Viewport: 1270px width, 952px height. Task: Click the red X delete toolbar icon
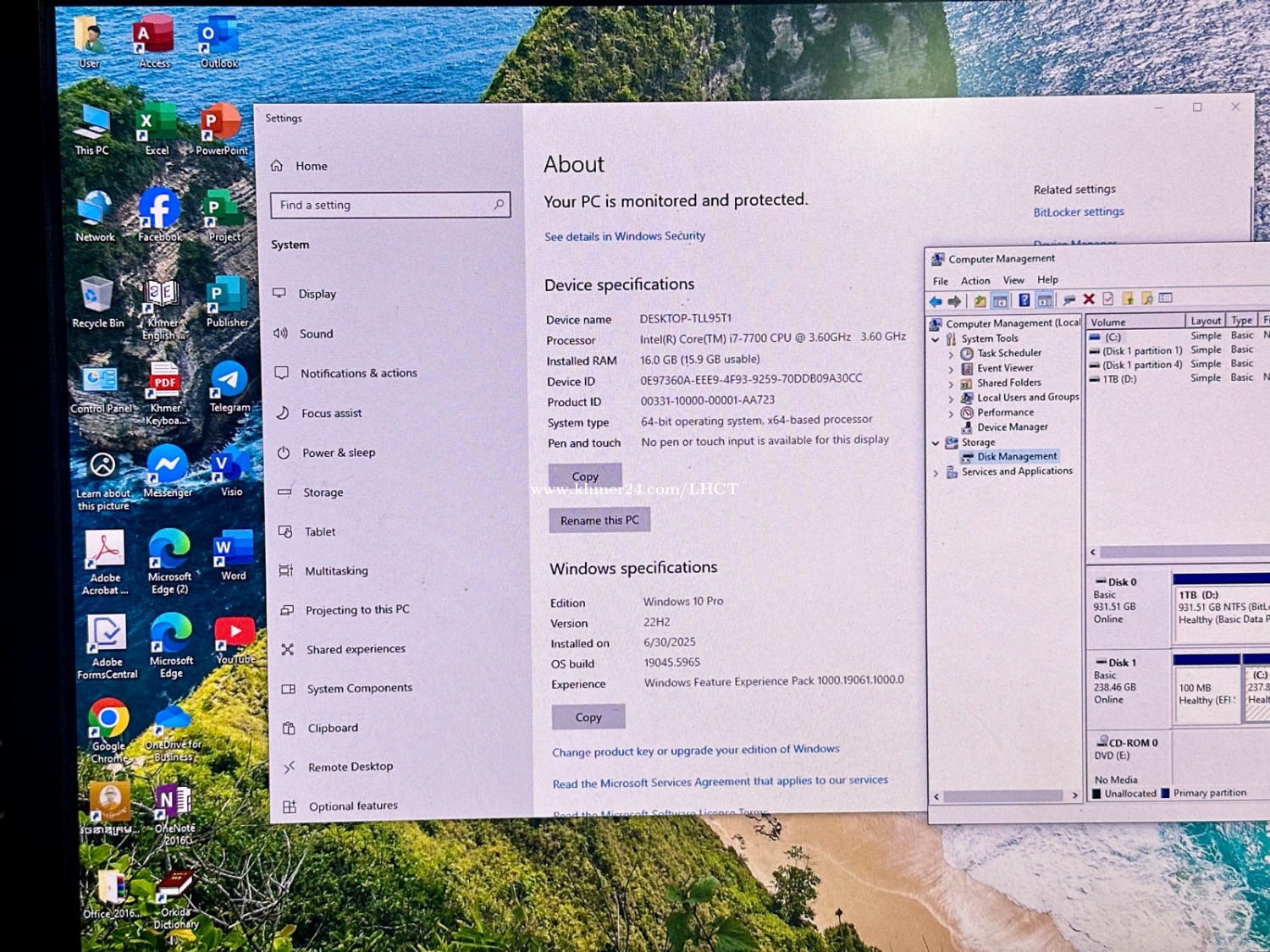tap(1089, 300)
